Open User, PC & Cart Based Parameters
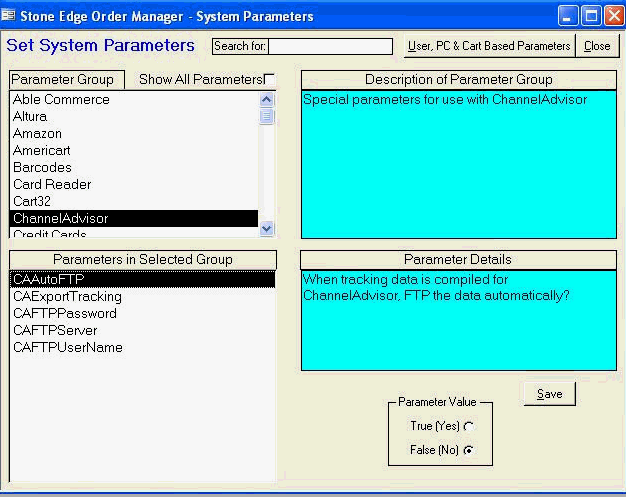626x497 pixels. pos(489,46)
